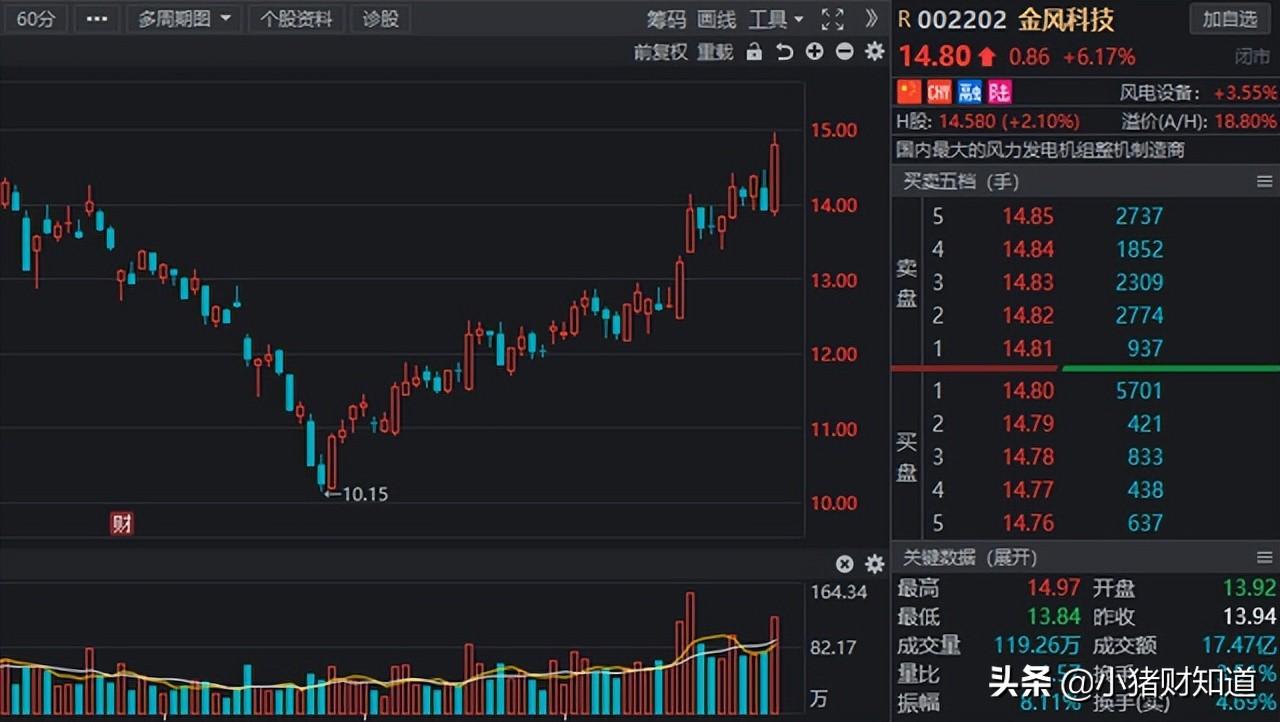Click the zoom in plus icon
Viewport: 1280px width, 722px height.
tap(814, 51)
